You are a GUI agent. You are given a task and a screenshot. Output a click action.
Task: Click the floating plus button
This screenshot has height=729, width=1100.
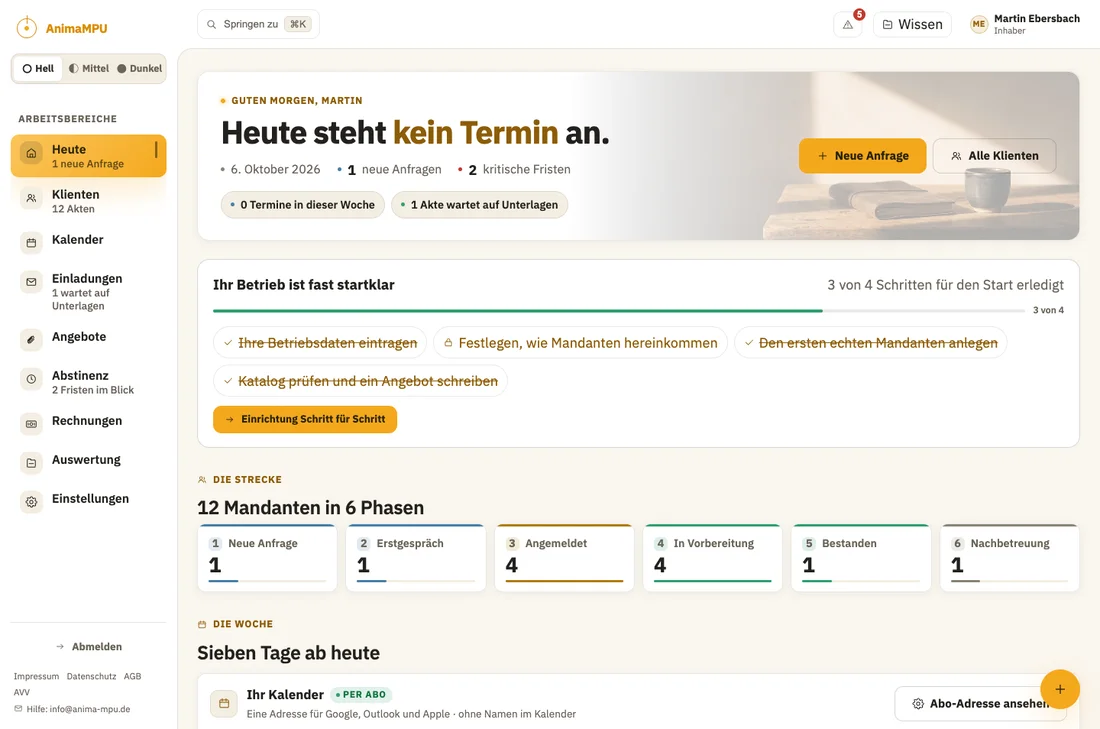coord(1059,689)
